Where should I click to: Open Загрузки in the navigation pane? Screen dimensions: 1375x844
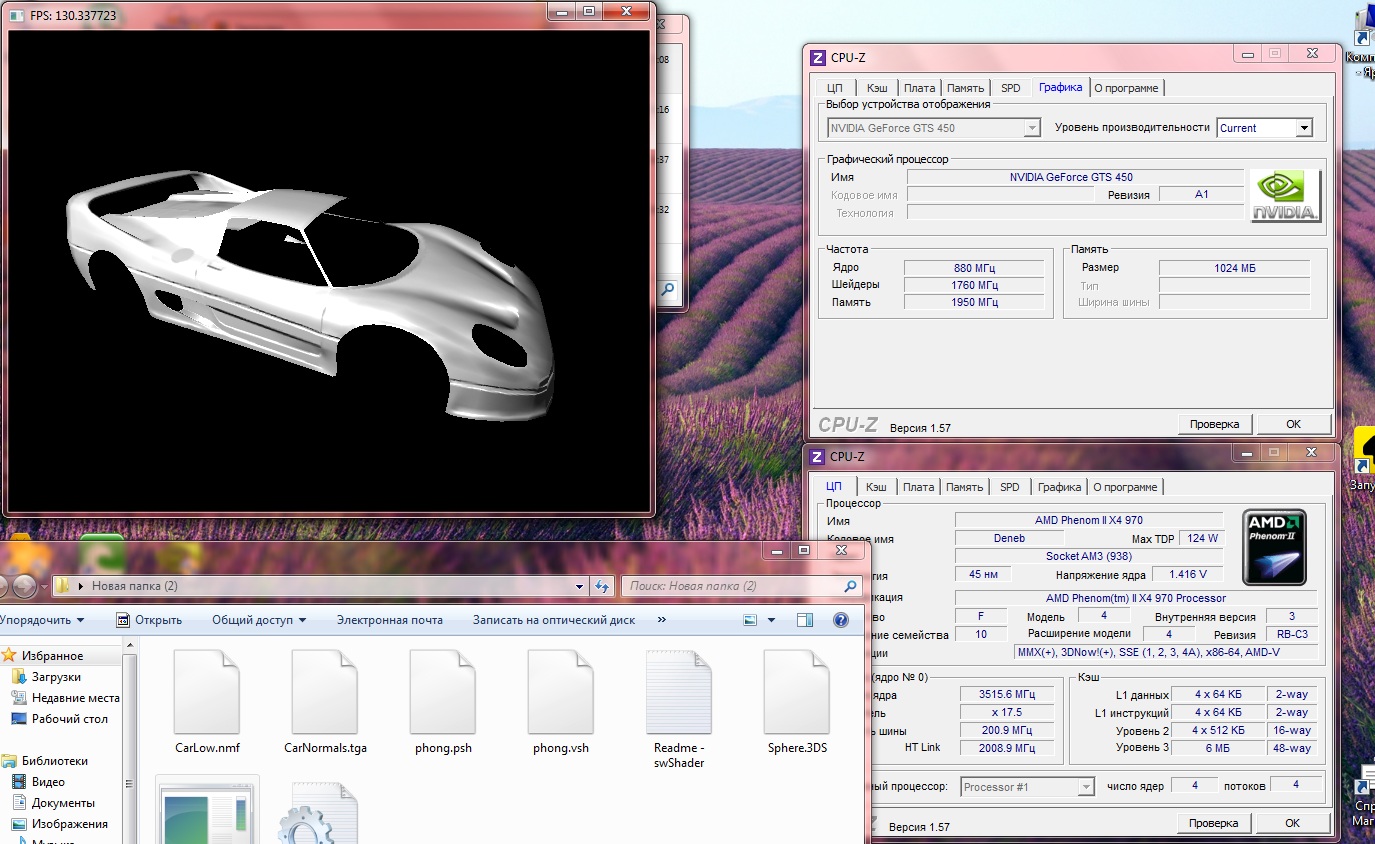pyautogui.click(x=55, y=677)
